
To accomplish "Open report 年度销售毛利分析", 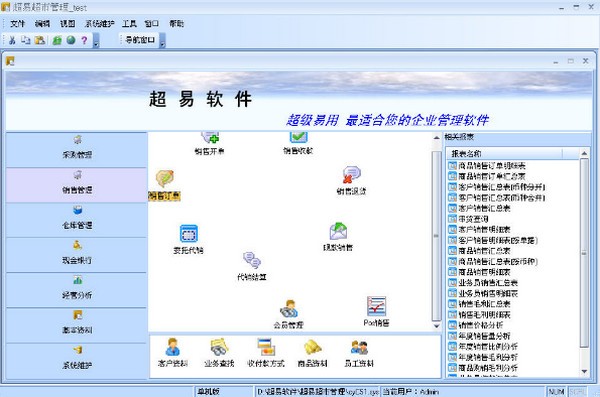I will tap(488, 357).
